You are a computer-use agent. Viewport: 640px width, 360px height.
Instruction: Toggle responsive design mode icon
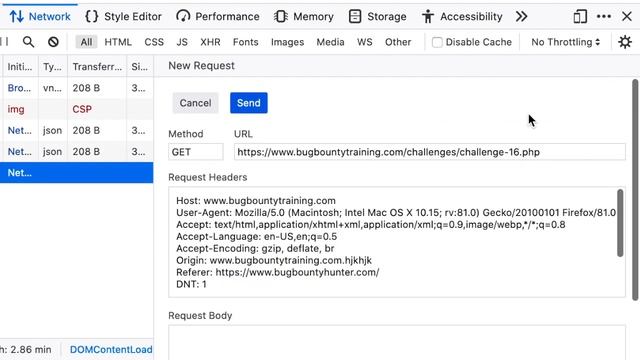[x=580, y=17]
